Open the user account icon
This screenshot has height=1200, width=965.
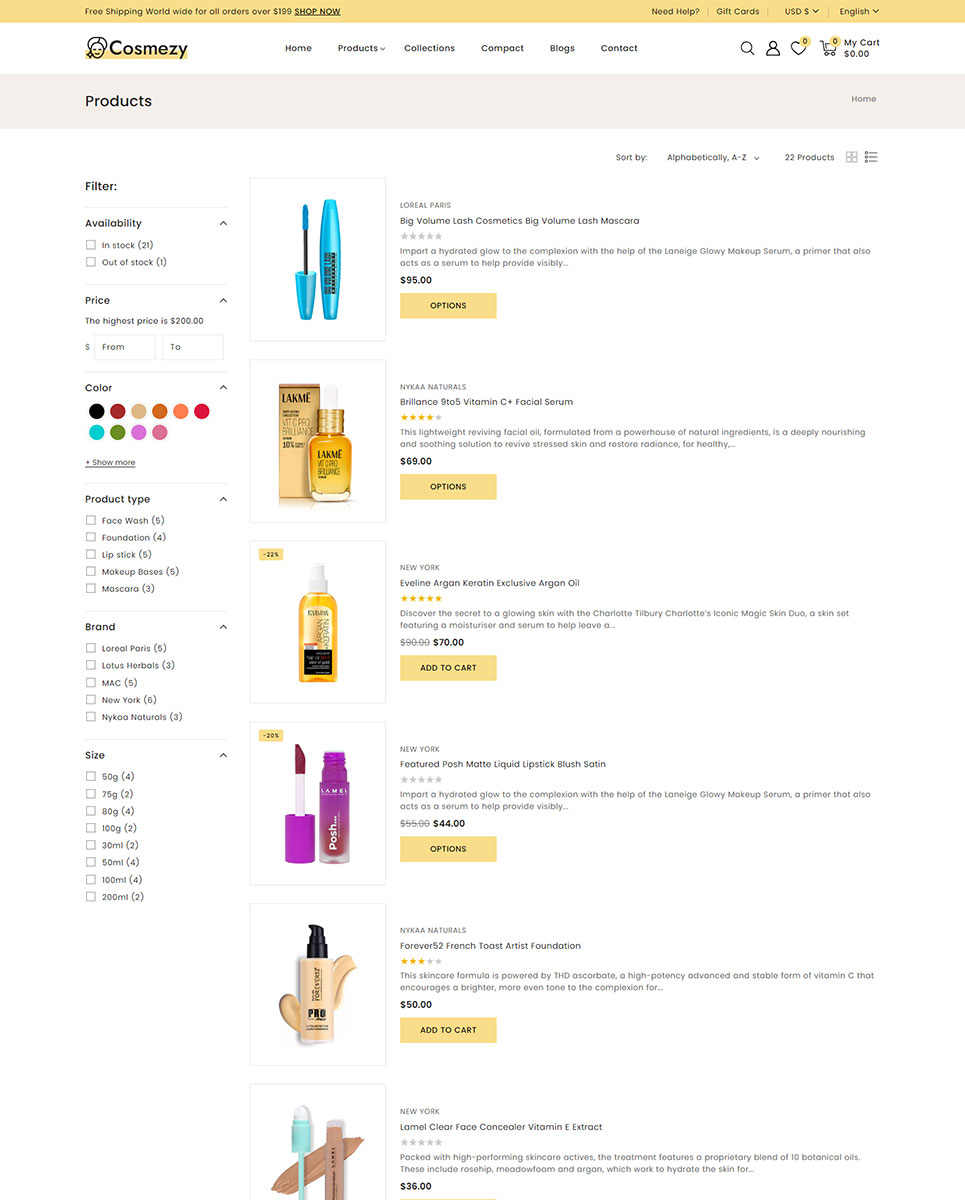point(773,48)
